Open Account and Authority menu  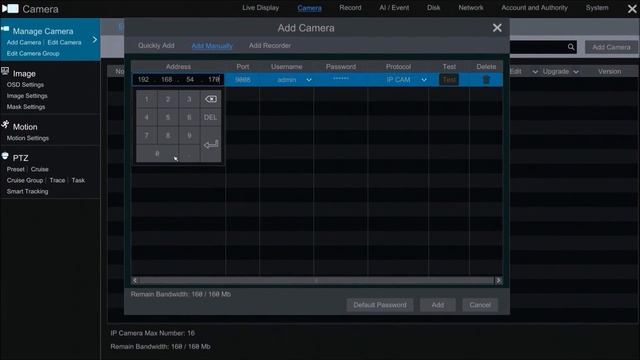534,8
